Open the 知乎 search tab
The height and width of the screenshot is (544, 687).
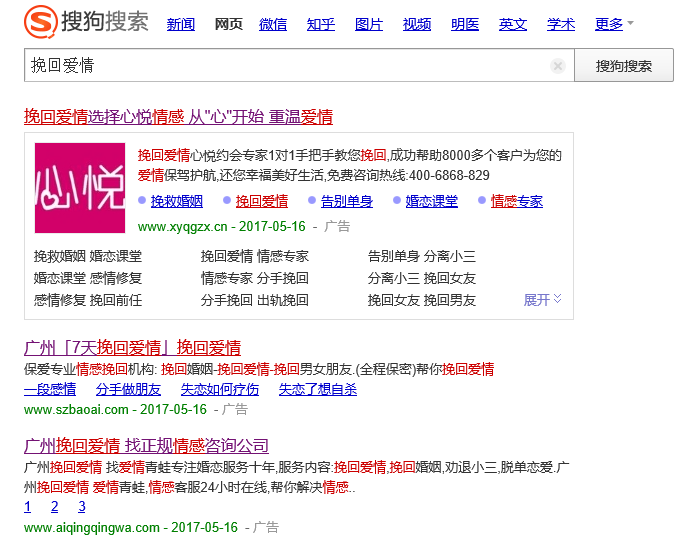321,24
